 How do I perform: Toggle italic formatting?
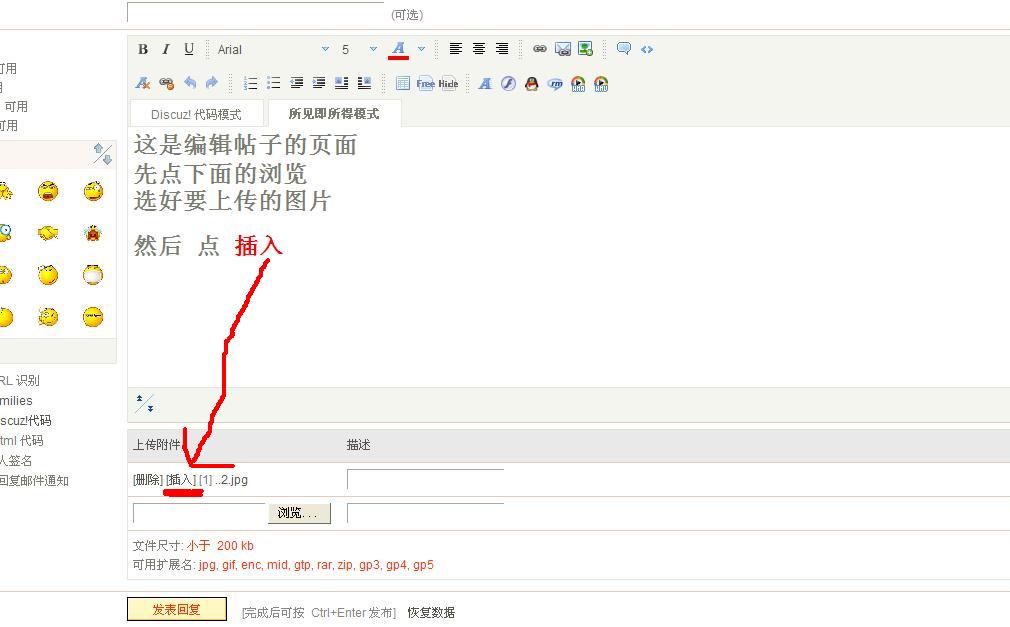coord(166,49)
